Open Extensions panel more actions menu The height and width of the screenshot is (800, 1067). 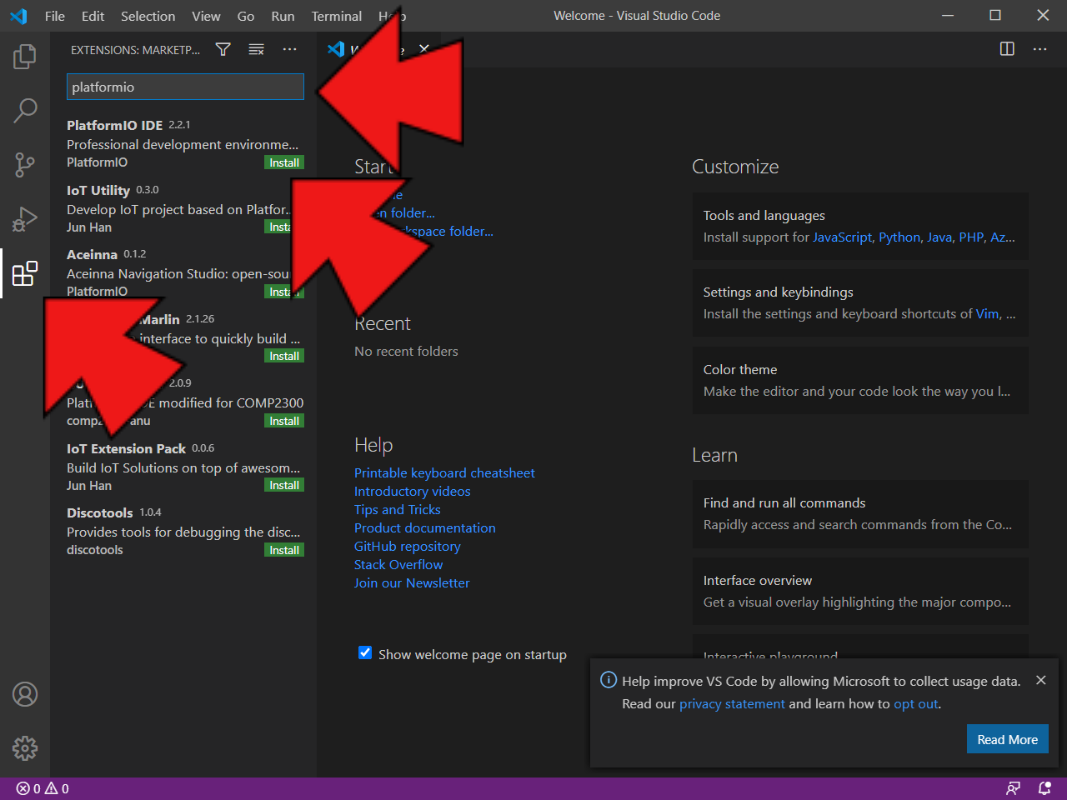click(290, 49)
